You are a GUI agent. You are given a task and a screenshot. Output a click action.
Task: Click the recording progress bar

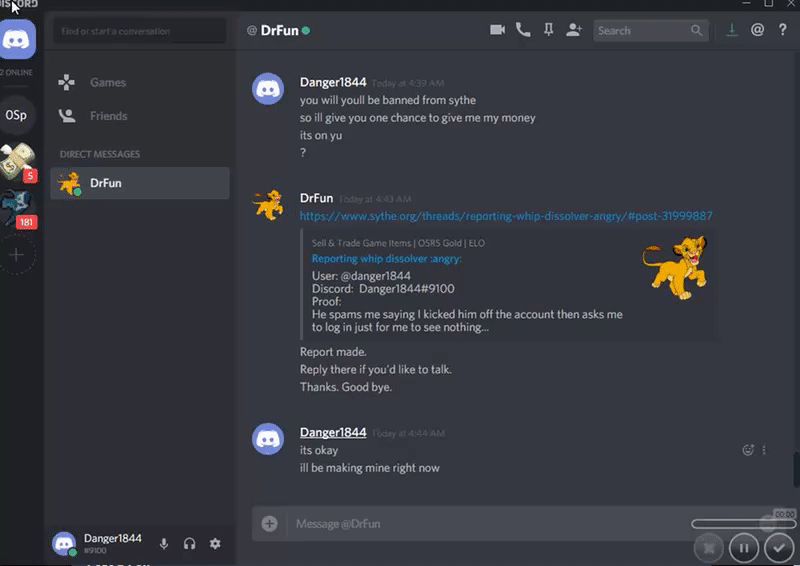coord(744,524)
